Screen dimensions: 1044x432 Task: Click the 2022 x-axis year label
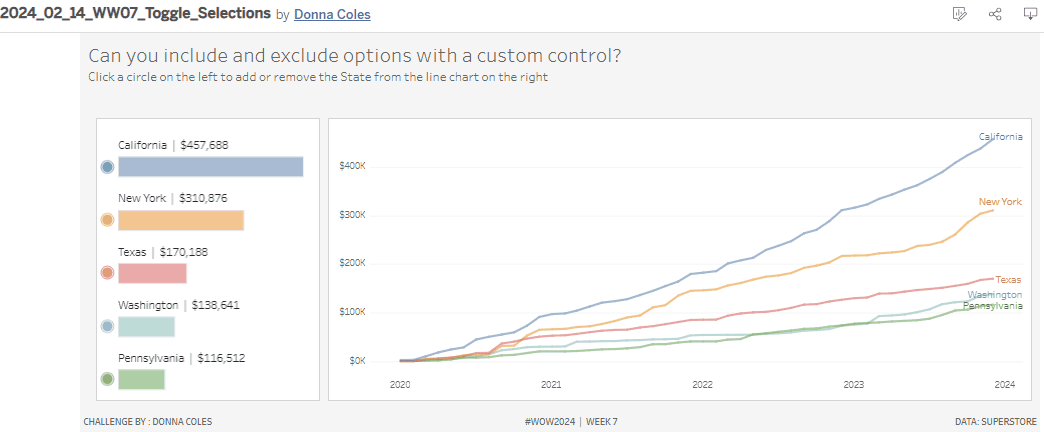(702, 384)
